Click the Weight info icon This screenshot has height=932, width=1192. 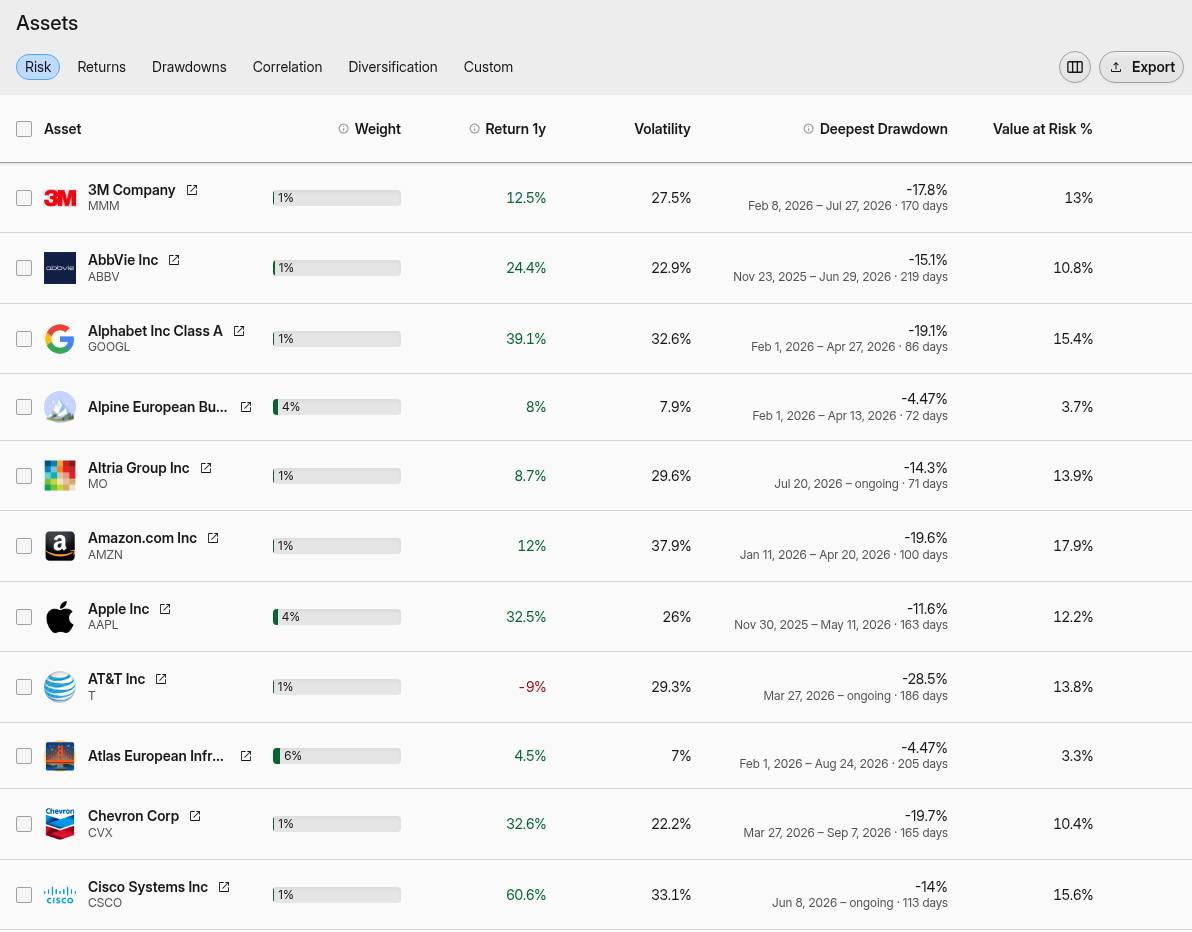pos(344,129)
